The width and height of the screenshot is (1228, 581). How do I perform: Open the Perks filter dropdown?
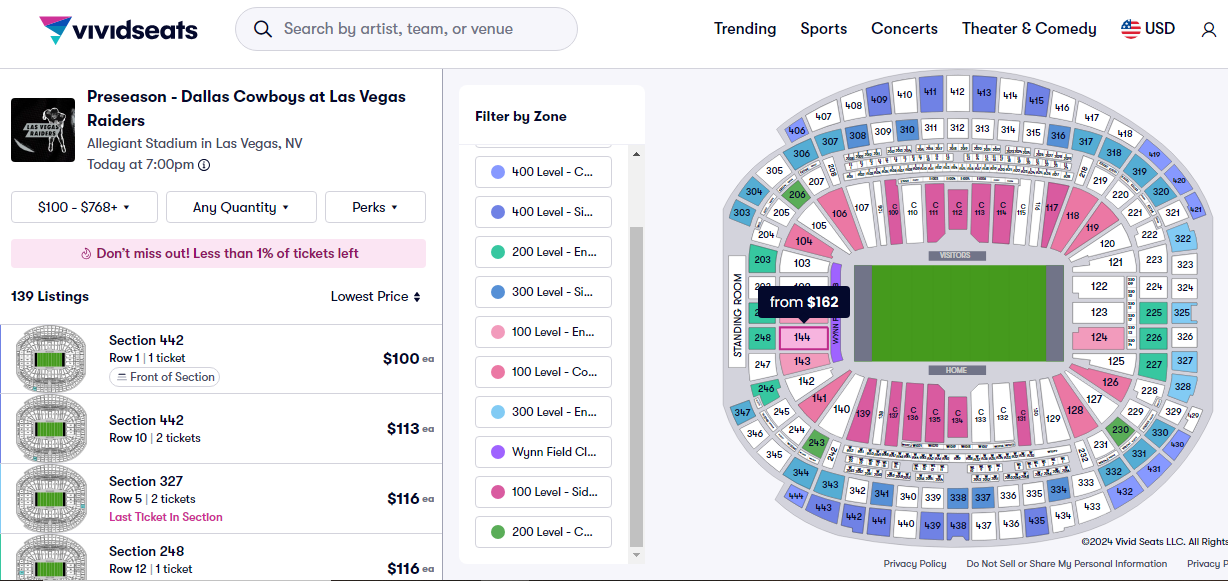[x=375, y=207]
